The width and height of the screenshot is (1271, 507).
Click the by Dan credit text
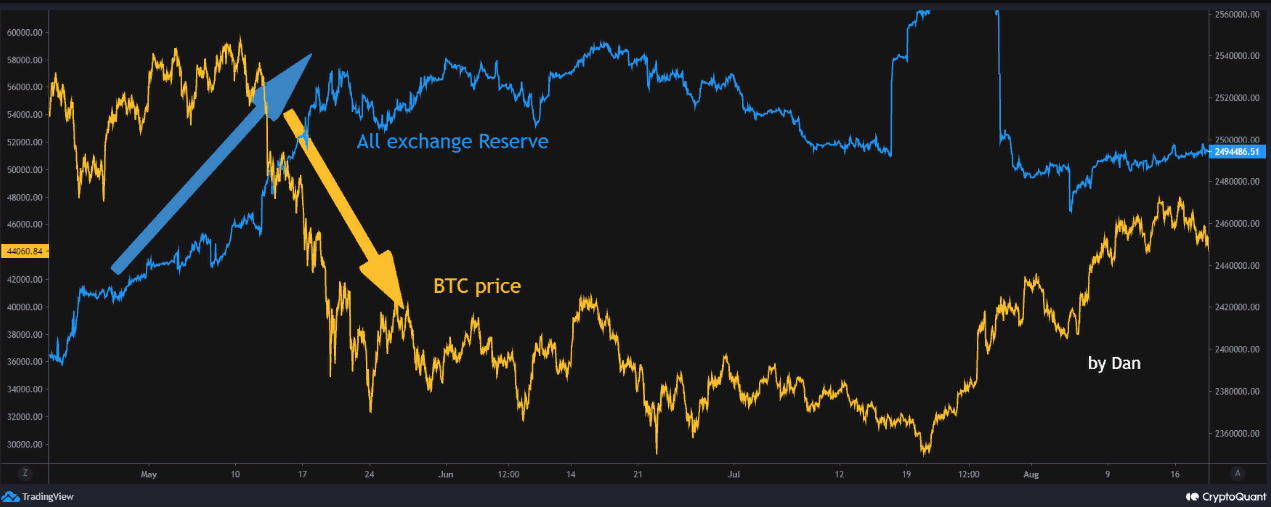pyautogui.click(x=1114, y=363)
